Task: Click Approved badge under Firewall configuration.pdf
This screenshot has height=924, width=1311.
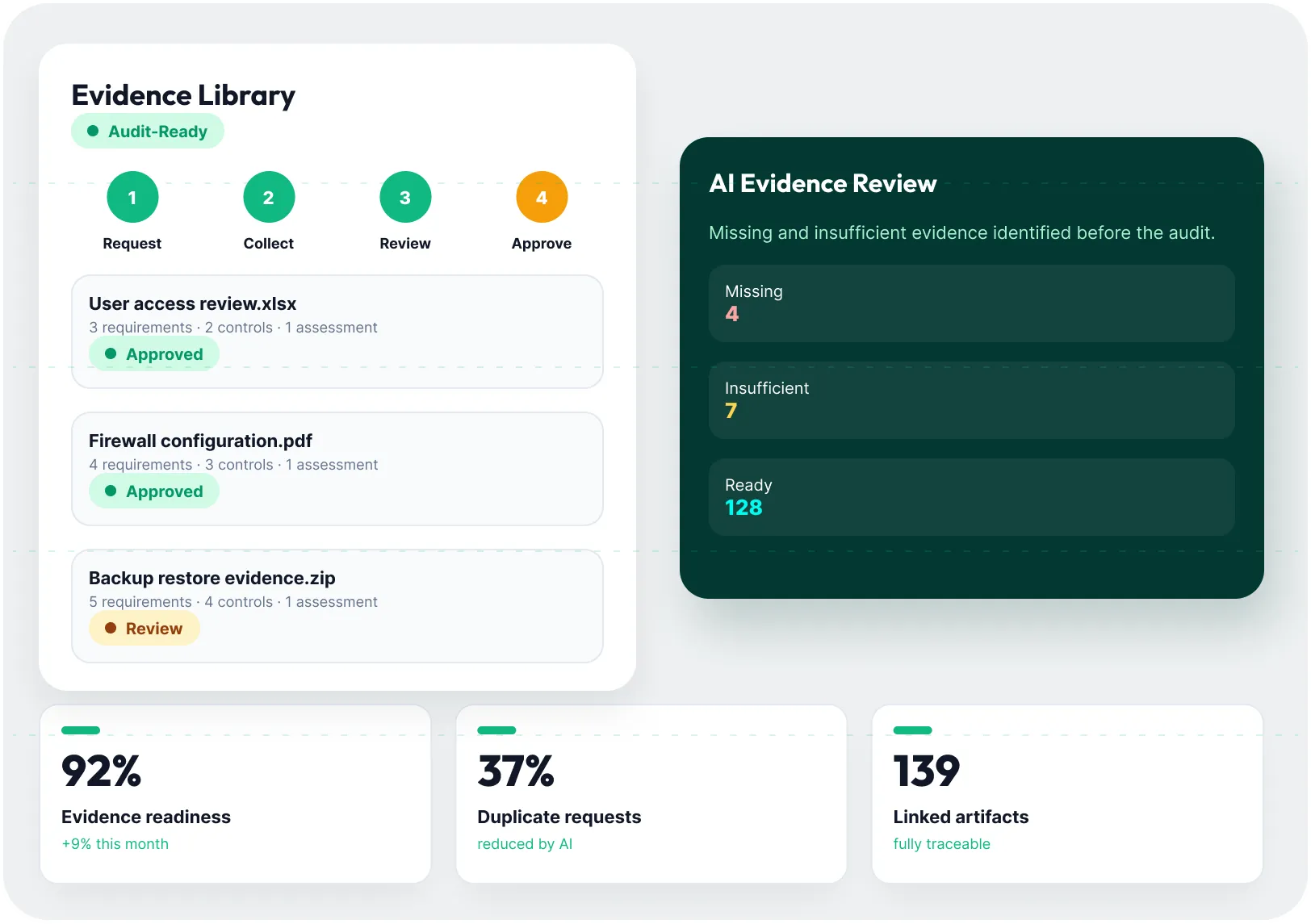Action: pyautogui.click(x=154, y=491)
